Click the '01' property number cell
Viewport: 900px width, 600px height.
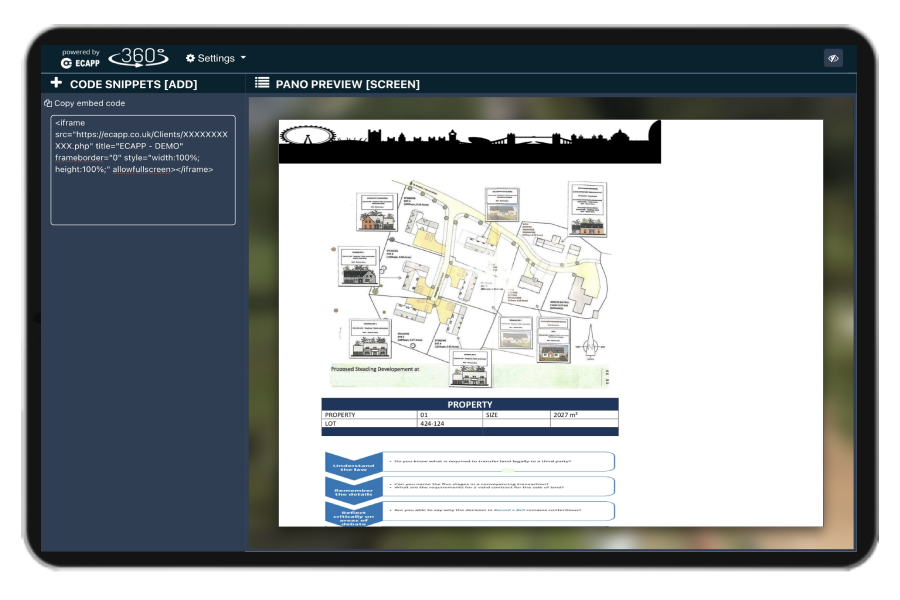pos(450,415)
